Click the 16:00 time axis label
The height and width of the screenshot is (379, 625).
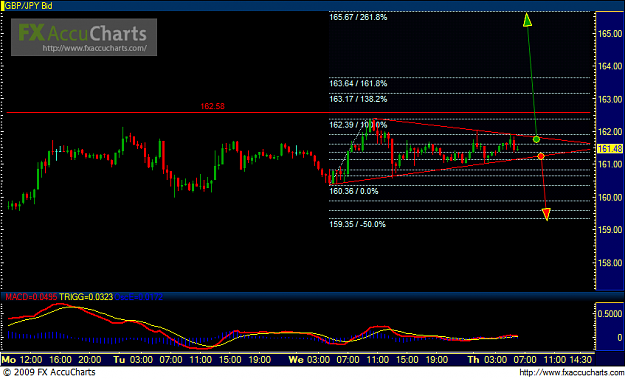point(61,360)
